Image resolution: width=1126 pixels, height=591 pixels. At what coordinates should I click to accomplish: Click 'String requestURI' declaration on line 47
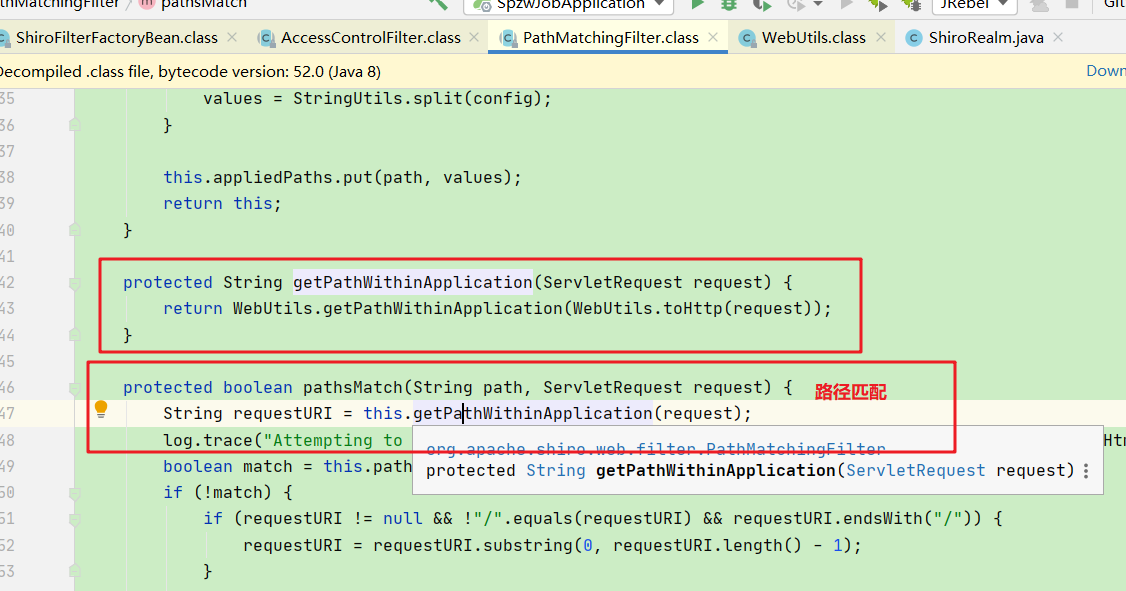pyautogui.click(x=248, y=414)
